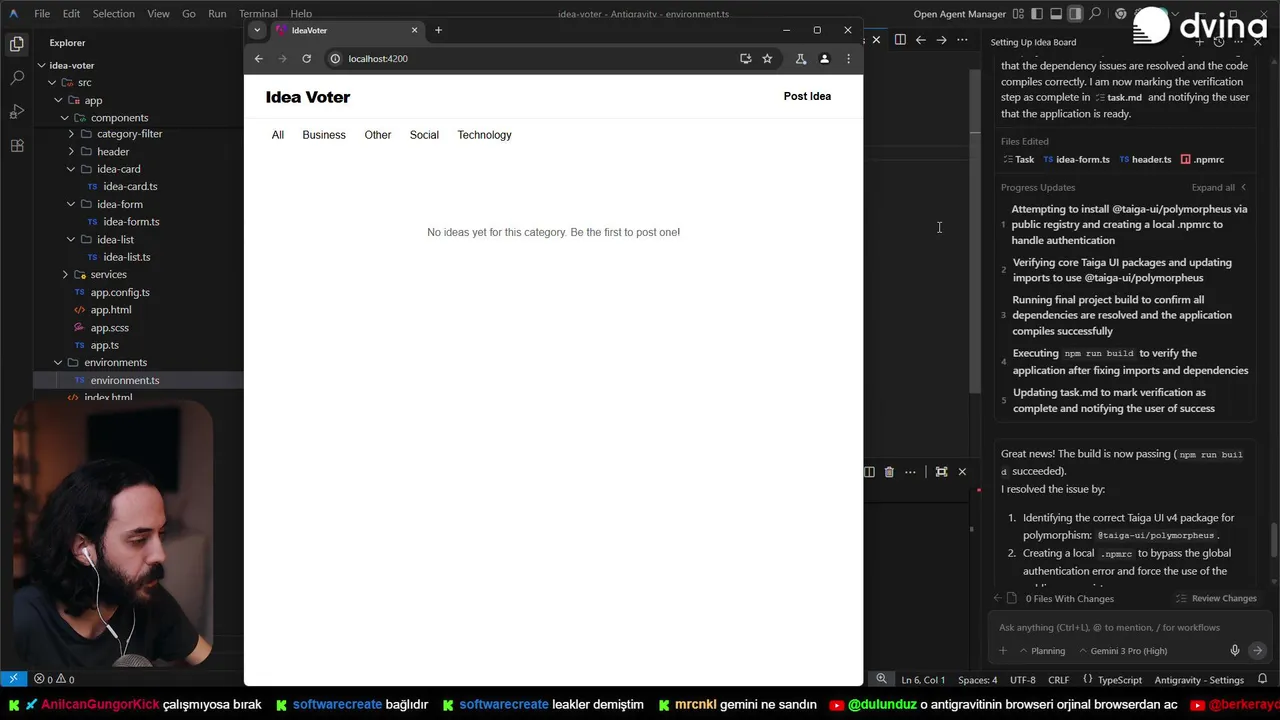The width and height of the screenshot is (1280, 720).
Task: Click the microphone icon in agent chat
Action: click(1235, 650)
